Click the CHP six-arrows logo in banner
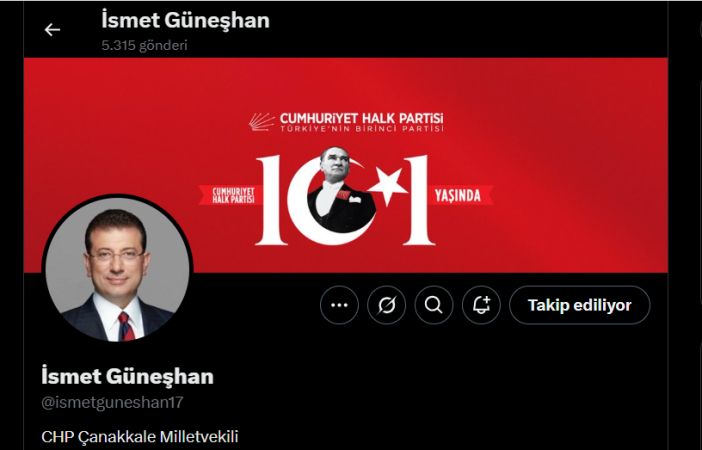 click(x=262, y=122)
